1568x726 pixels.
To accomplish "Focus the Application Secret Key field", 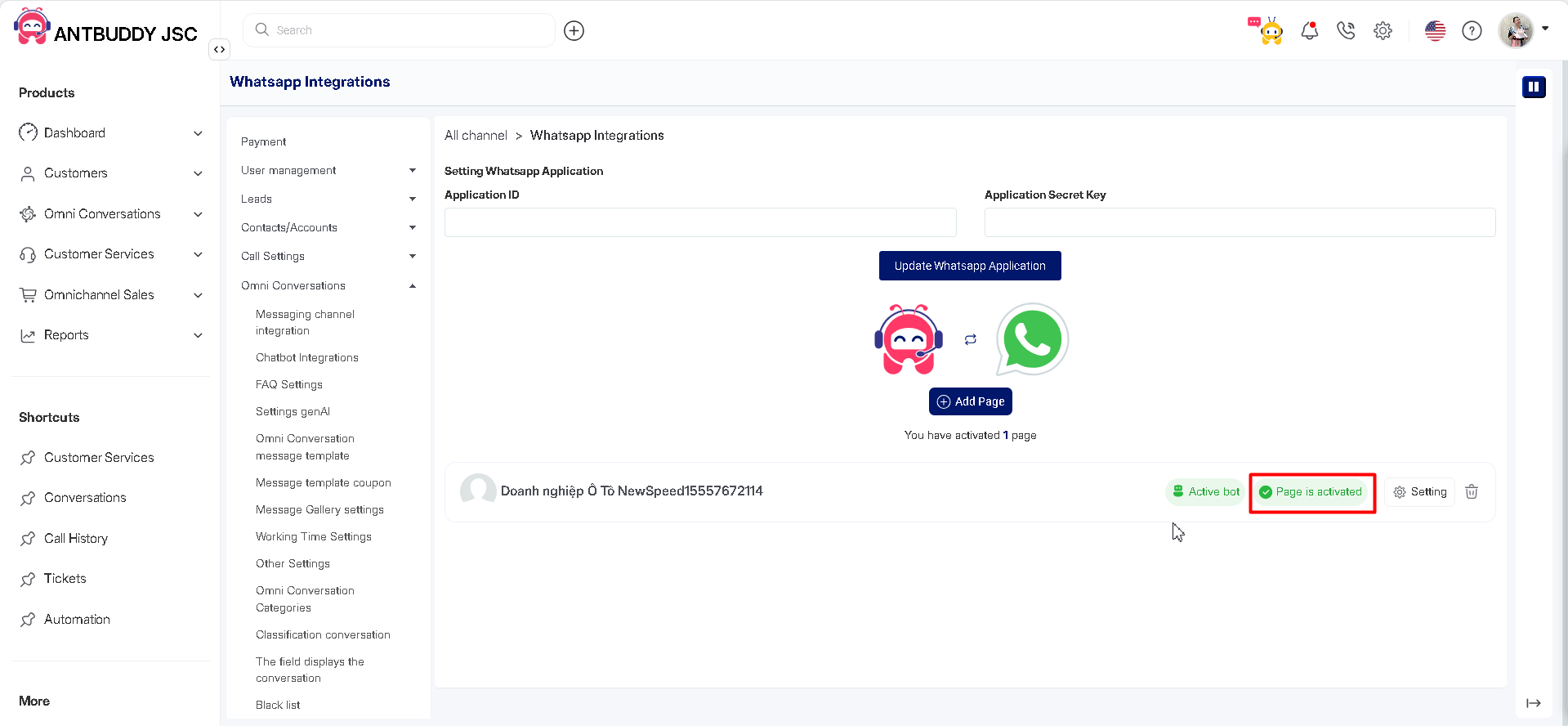I will pyautogui.click(x=1240, y=222).
